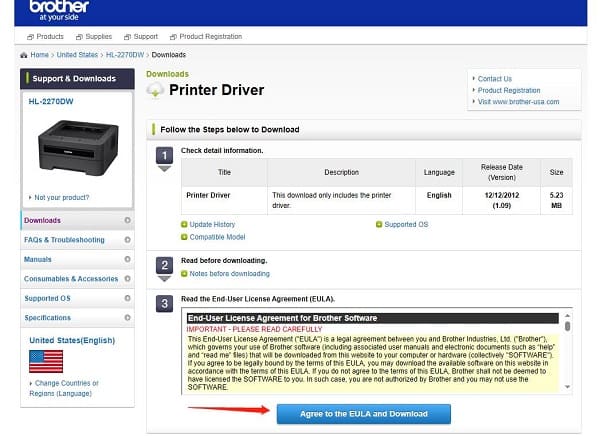Go to HL-2270DW breadcrumb link
Viewport: 600px width, 436px height.
(x=125, y=55)
